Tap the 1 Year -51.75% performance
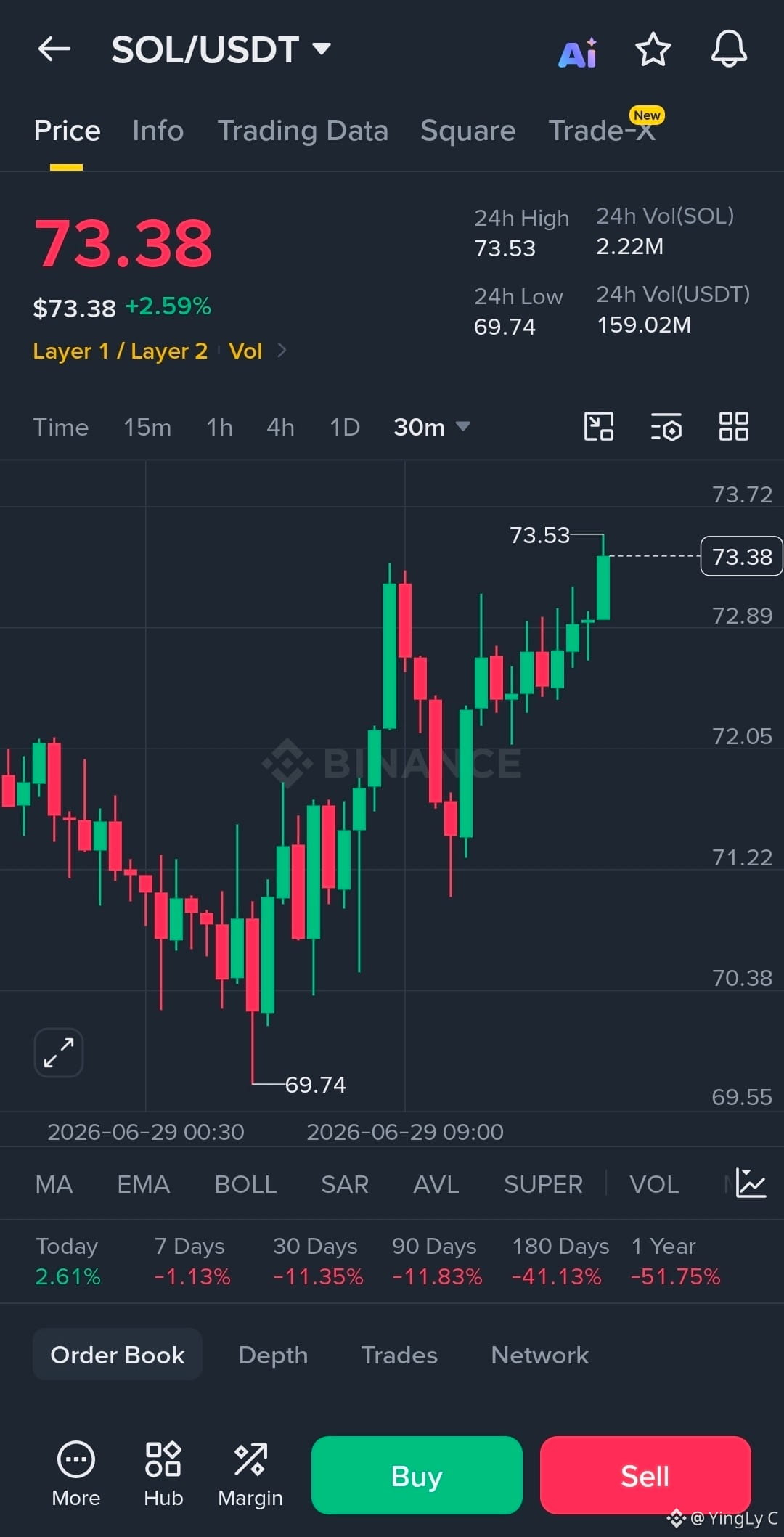The image size is (784, 1537). pyautogui.click(x=675, y=1262)
